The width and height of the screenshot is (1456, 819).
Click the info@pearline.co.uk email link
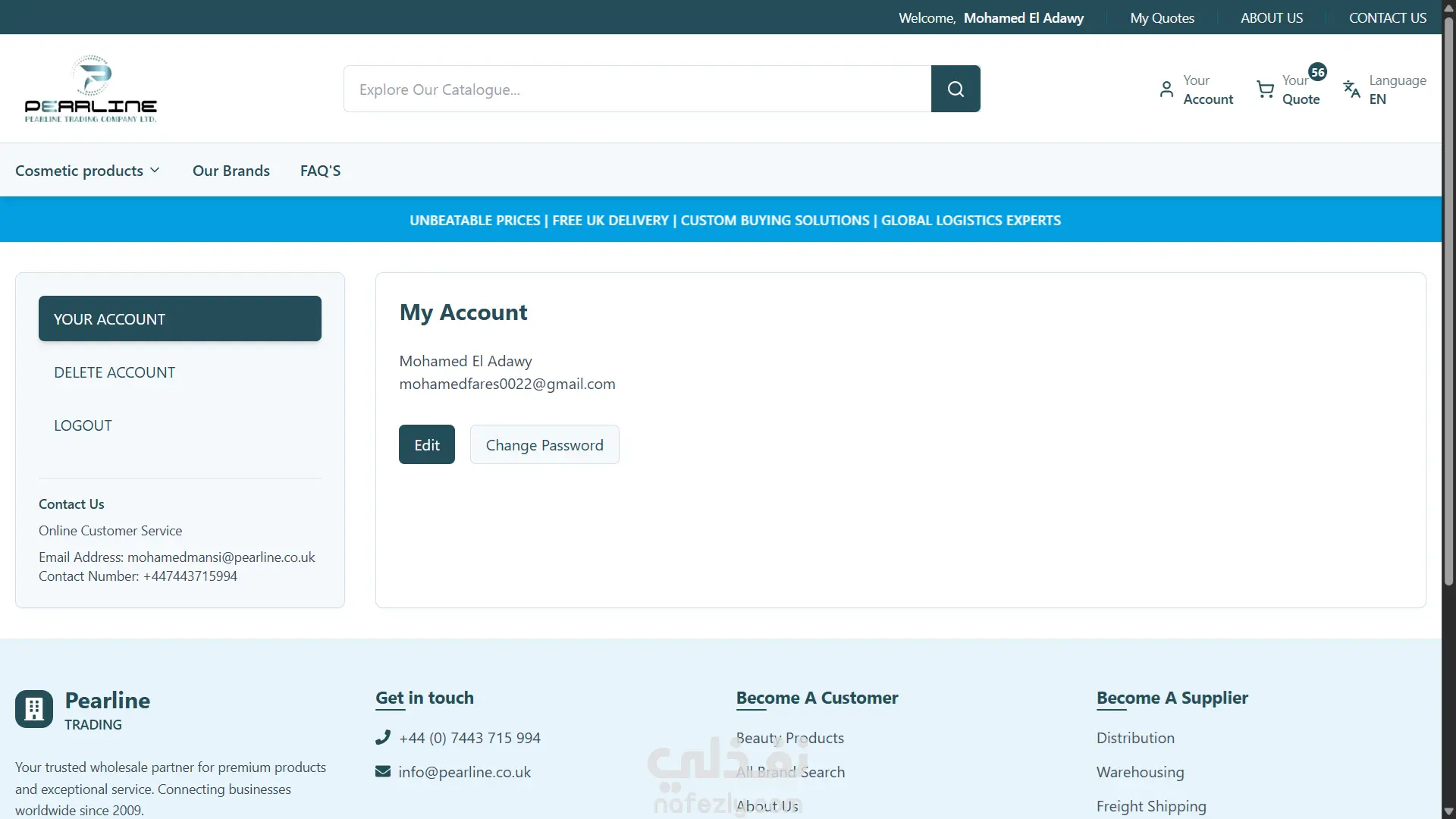[x=464, y=772]
